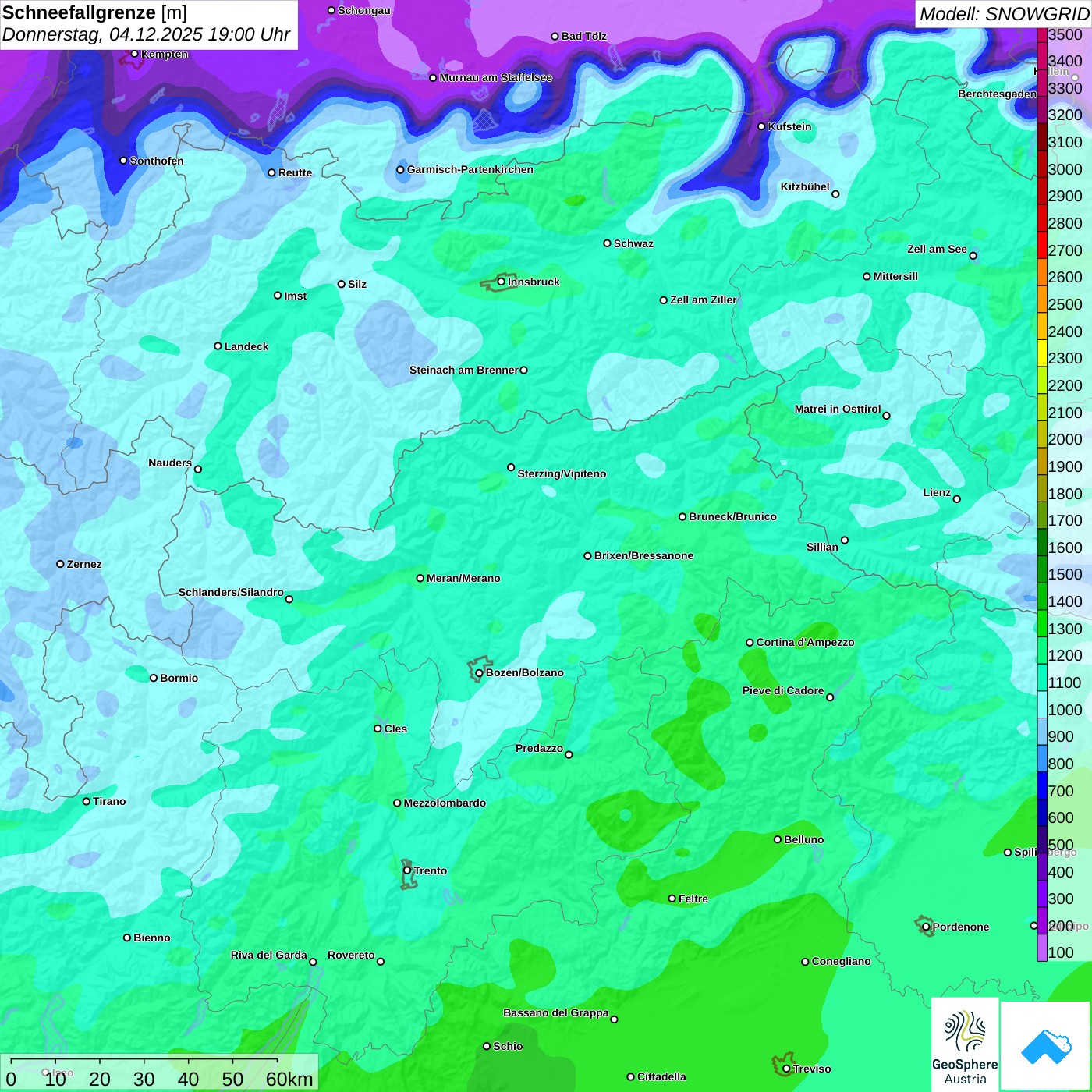The width and height of the screenshot is (1092, 1092).
Task: Click the Cortina d'Ampezzo location marker
Action: [x=750, y=643]
